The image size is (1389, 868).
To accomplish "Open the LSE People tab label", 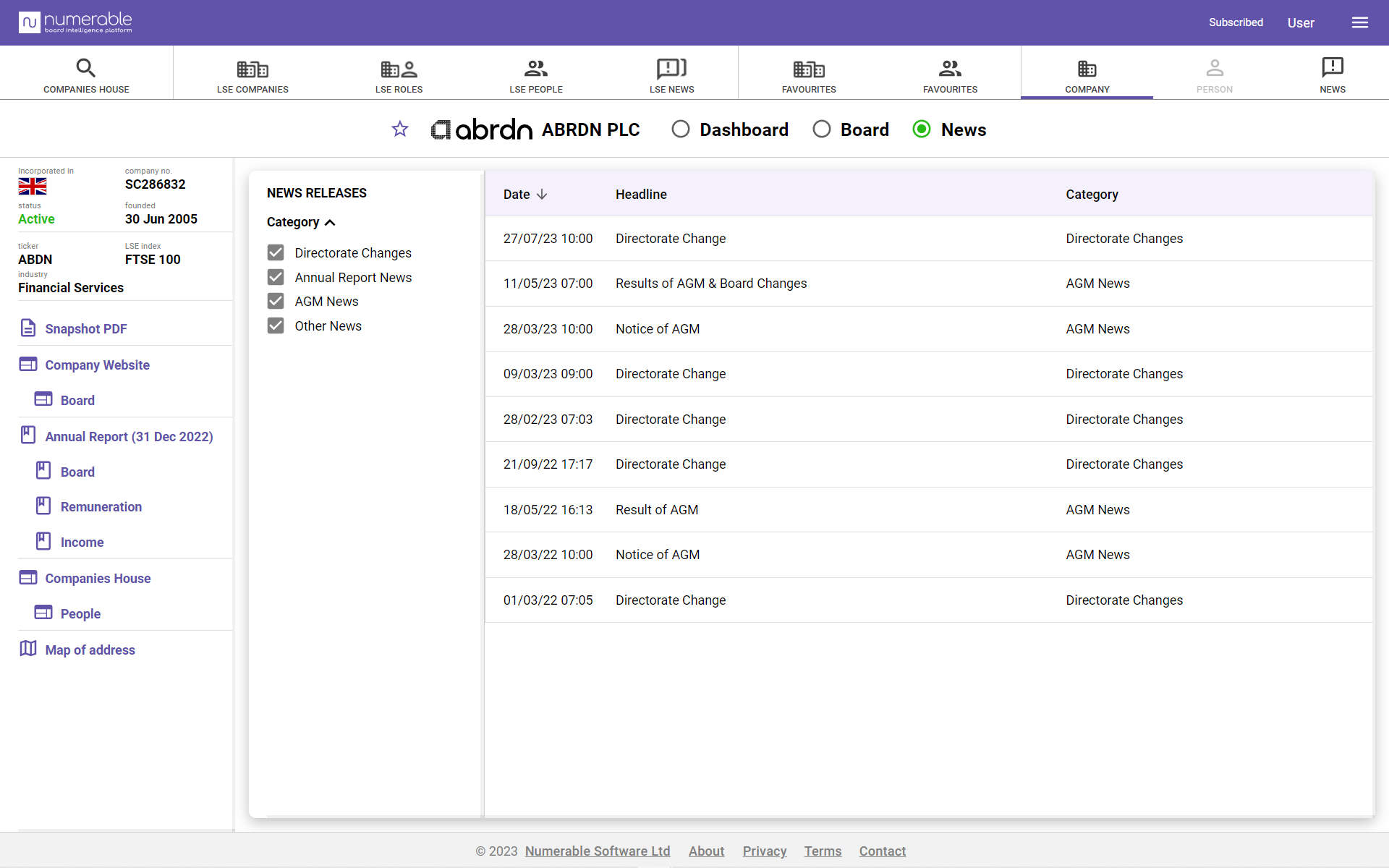I will pos(536,90).
